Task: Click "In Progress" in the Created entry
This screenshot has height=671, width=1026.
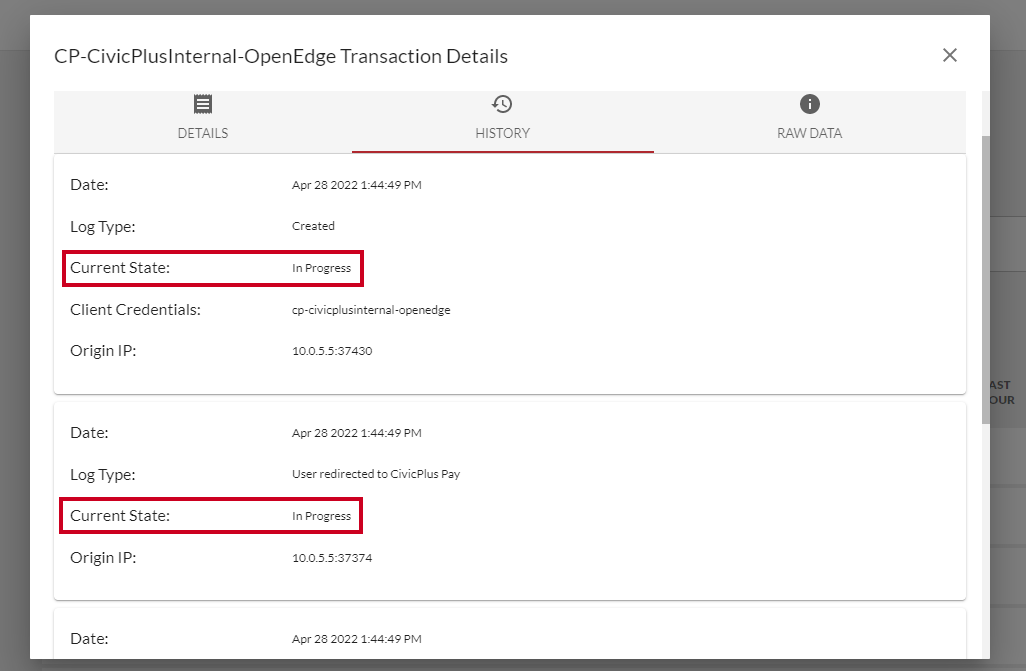Action: pyautogui.click(x=321, y=268)
